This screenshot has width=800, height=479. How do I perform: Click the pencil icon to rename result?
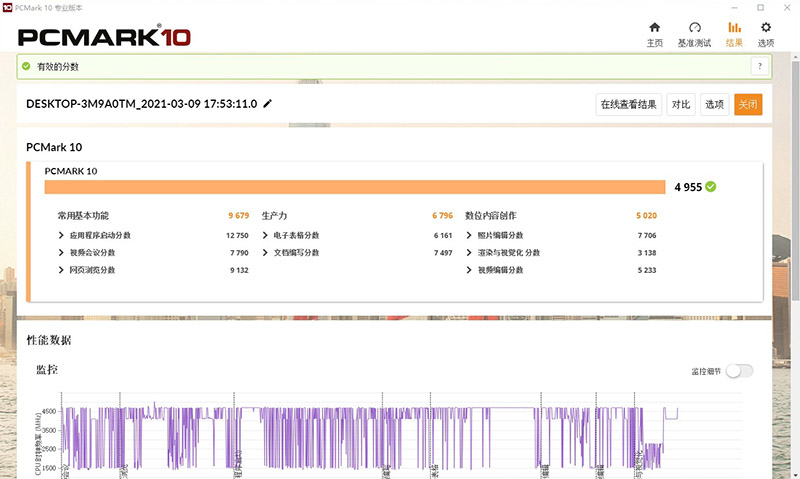[267, 104]
